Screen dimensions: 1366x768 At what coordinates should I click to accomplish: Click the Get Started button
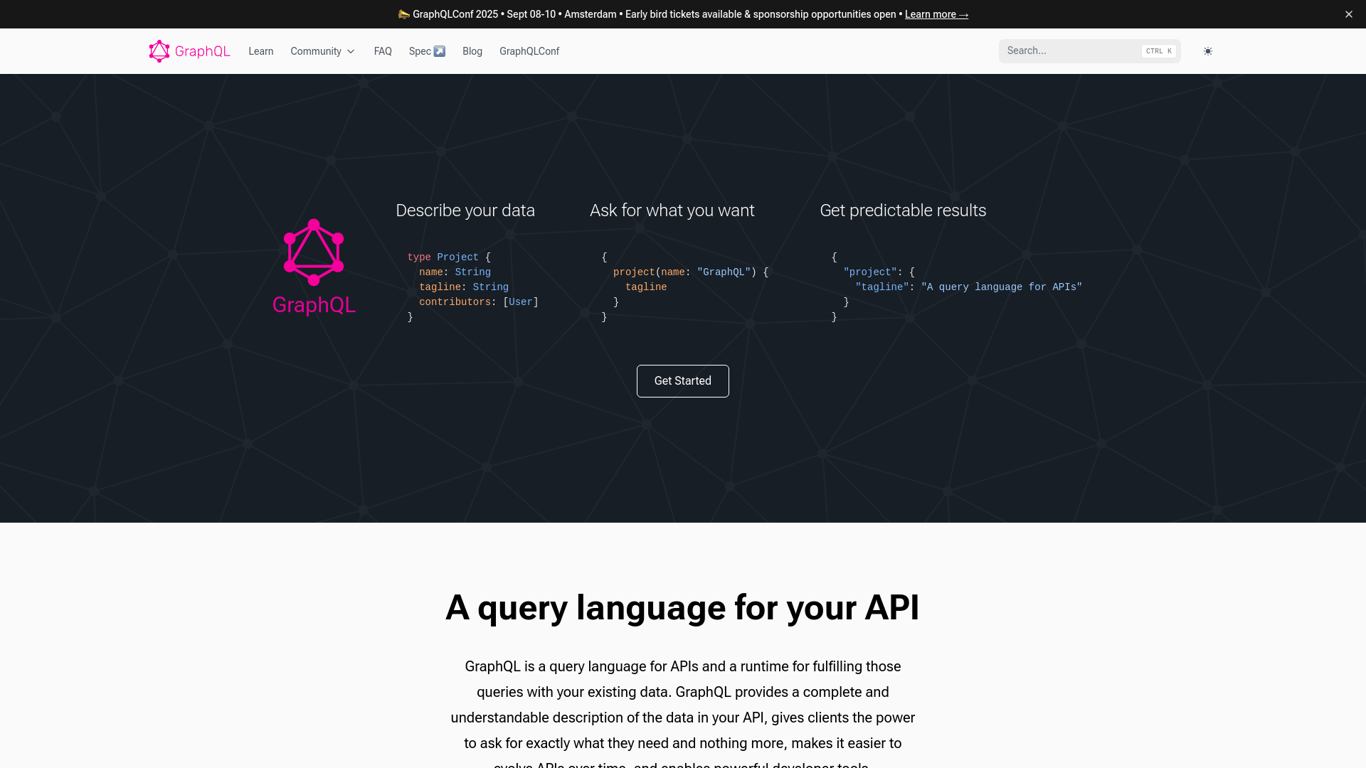tap(683, 381)
